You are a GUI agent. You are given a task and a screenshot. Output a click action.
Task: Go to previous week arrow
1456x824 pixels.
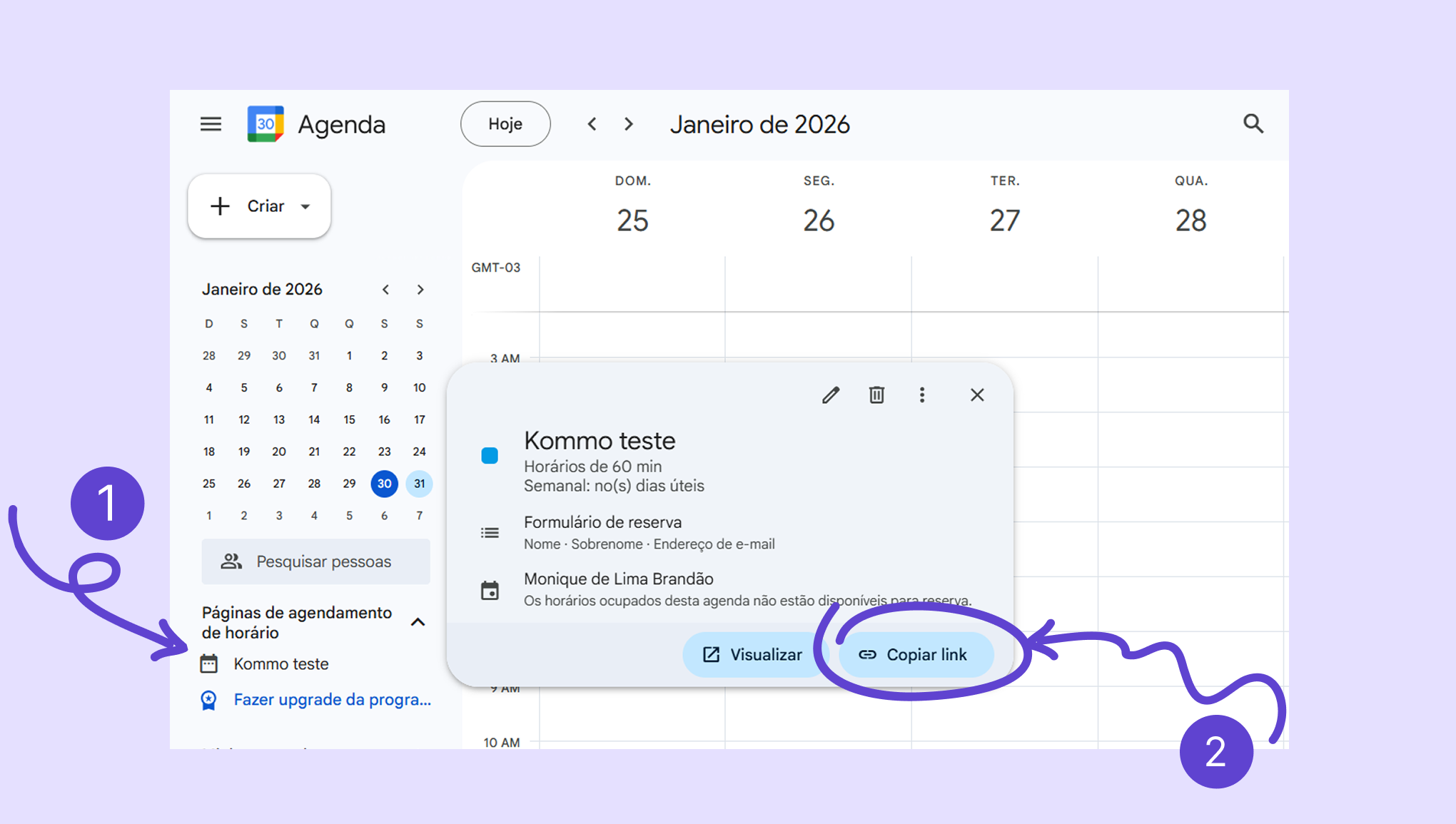point(592,124)
